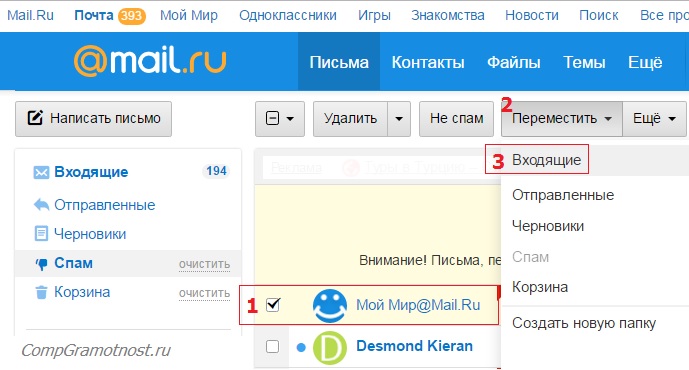689x370 pixels.
Task: Click the Новости top link
Action: (x=532, y=15)
